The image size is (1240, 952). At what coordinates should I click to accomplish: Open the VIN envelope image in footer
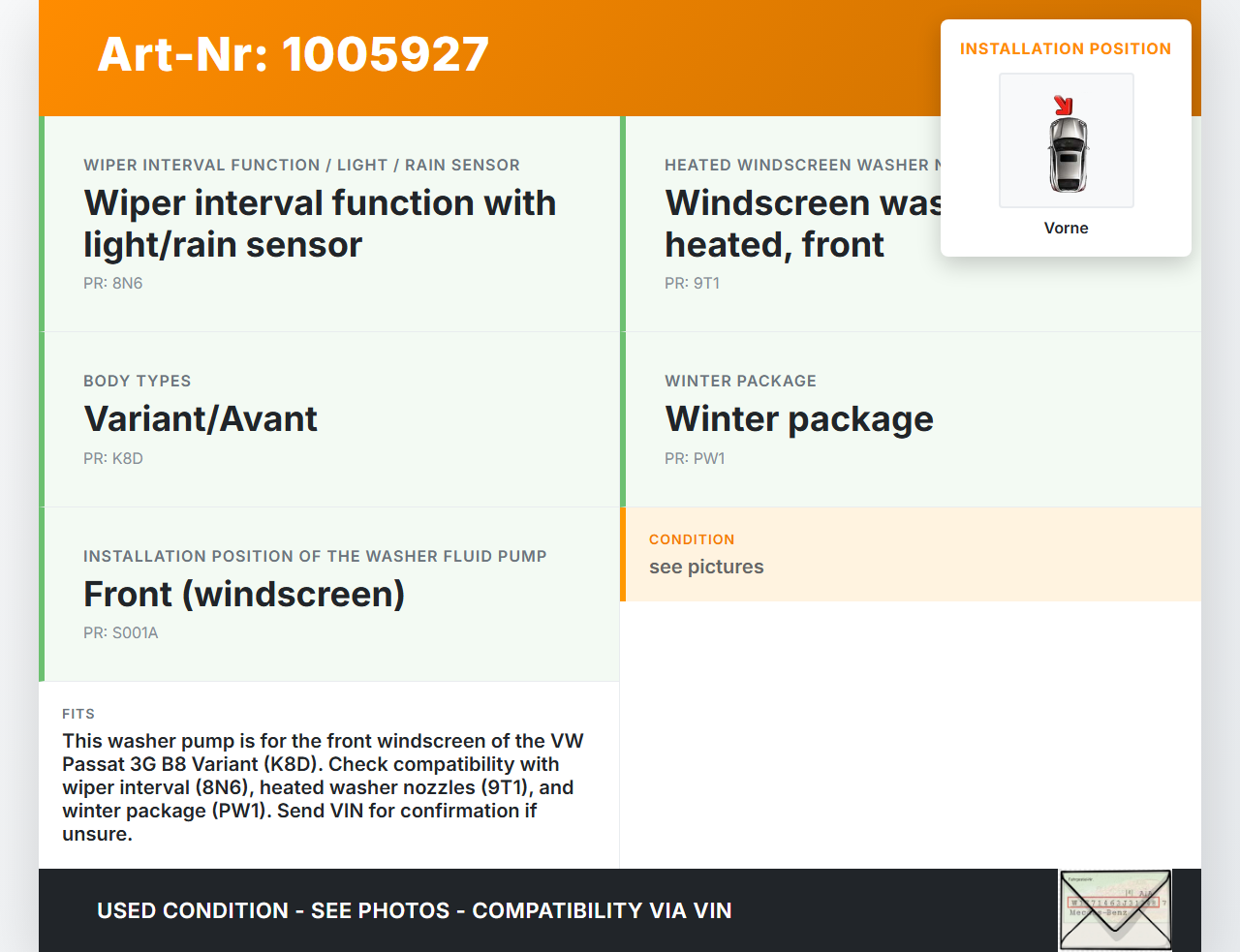coord(1115,909)
